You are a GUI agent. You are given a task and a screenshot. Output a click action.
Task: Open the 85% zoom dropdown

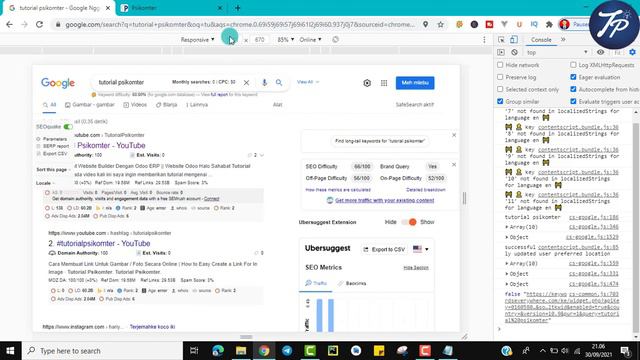(285, 40)
